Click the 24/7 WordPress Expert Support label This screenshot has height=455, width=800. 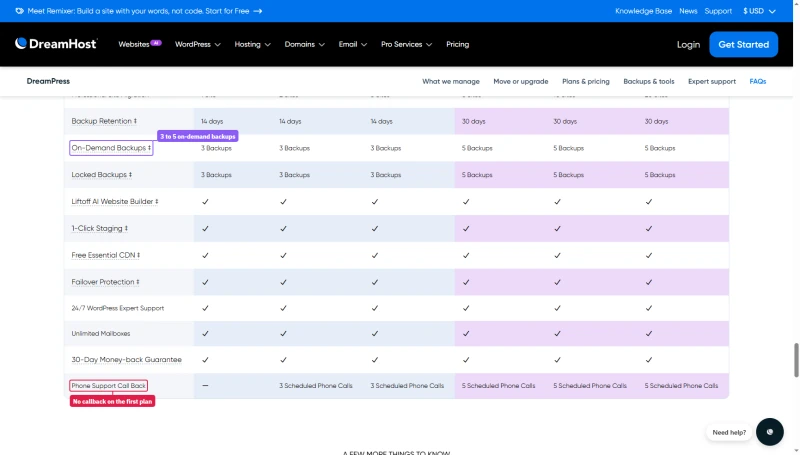coord(118,308)
